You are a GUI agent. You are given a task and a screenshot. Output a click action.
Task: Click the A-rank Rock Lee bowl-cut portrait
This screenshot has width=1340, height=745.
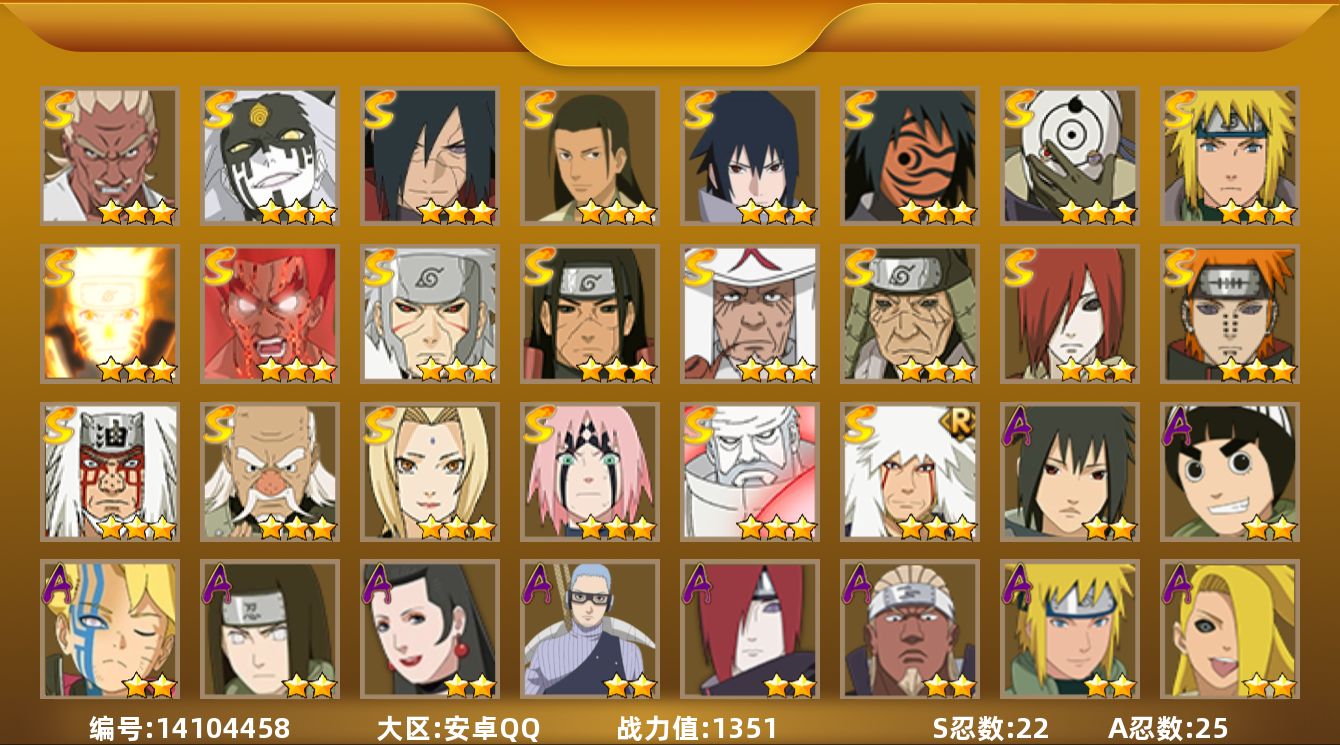pyautogui.click(x=1230, y=472)
